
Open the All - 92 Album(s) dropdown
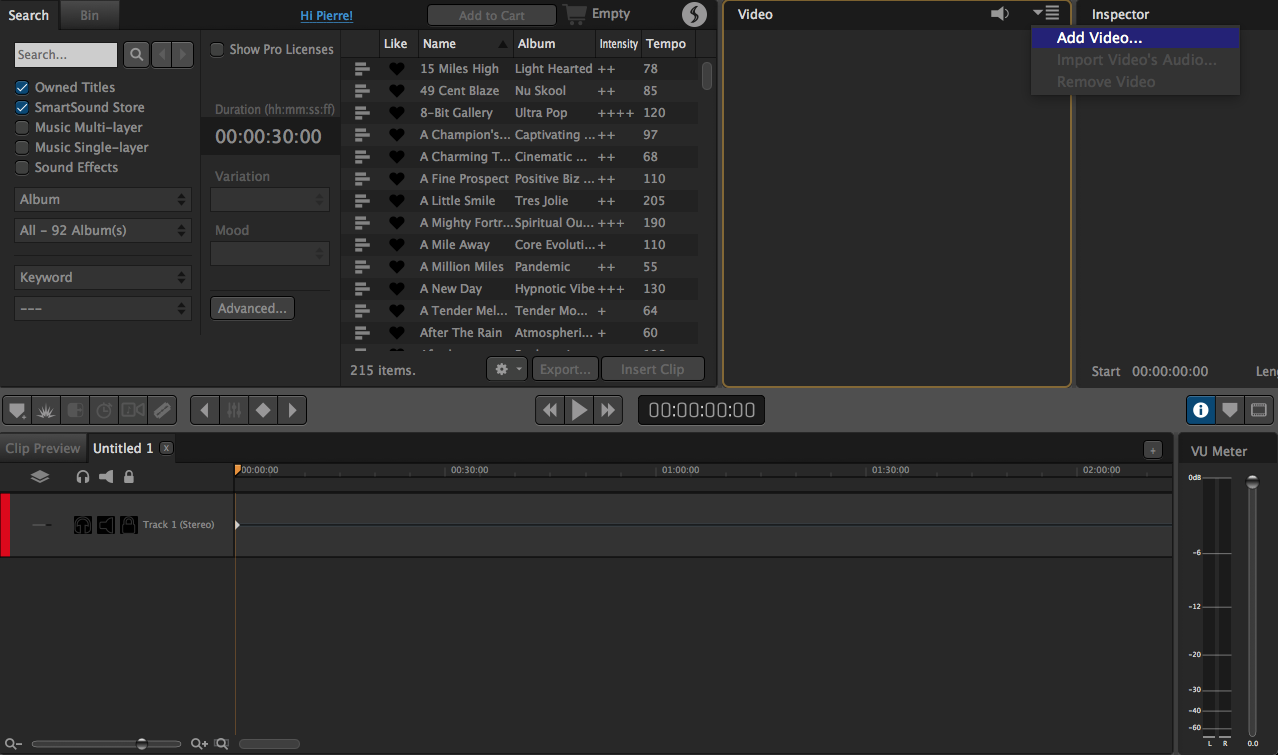point(103,230)
